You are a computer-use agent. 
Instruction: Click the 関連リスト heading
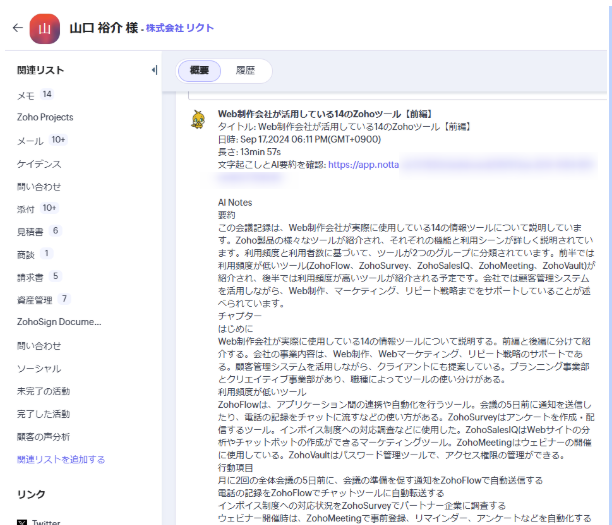[41, 70]
